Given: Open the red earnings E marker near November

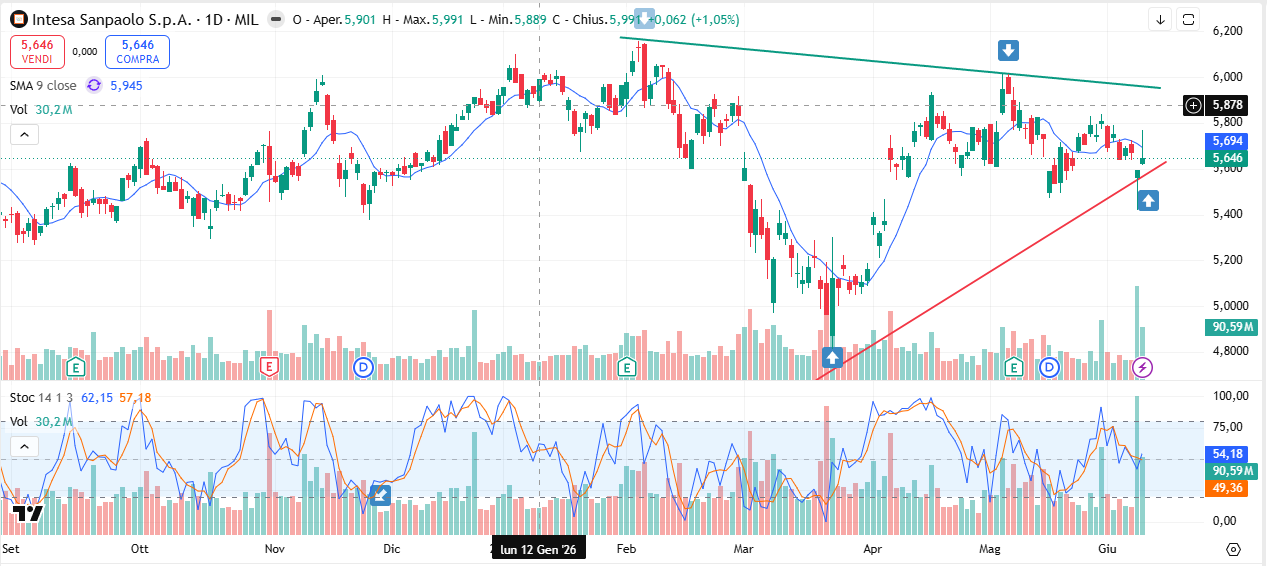Looking at the screenshot, I should 268,368.
